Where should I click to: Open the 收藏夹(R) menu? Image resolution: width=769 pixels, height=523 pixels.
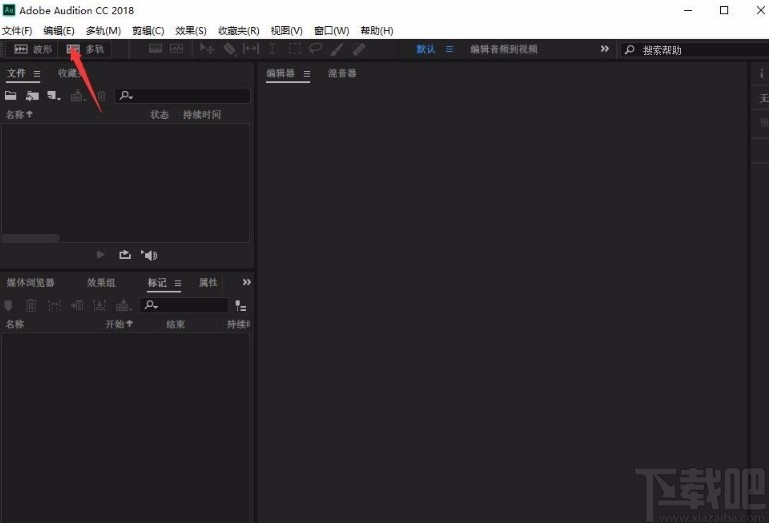click(x=239, y=31)
